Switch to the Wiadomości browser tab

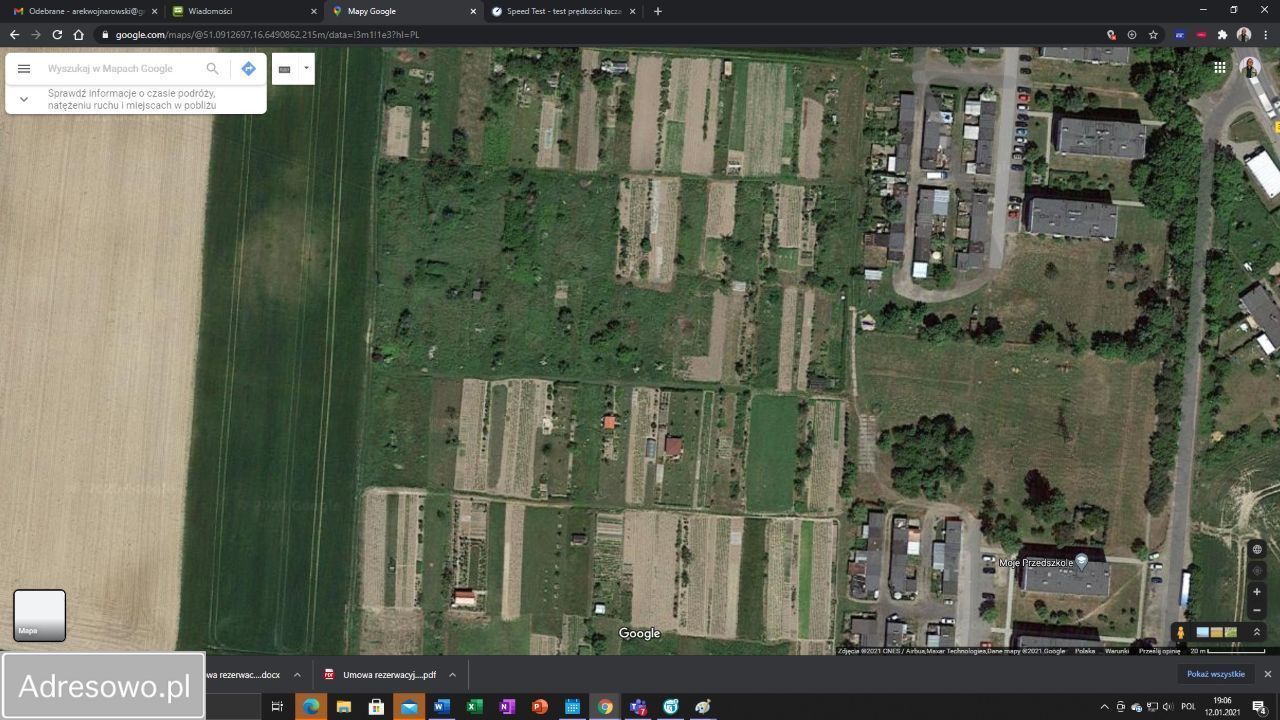240,11
